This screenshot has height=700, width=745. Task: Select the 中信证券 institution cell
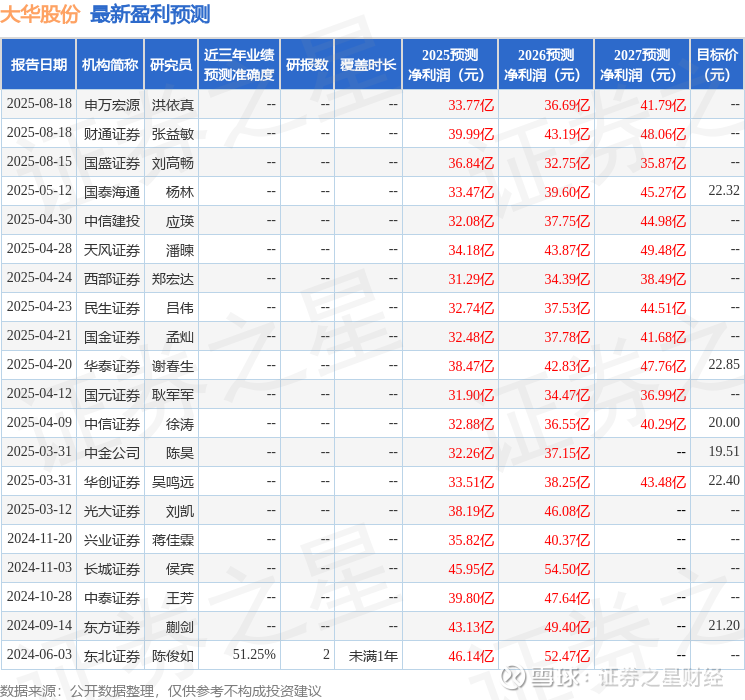click(x=112, y=423)
